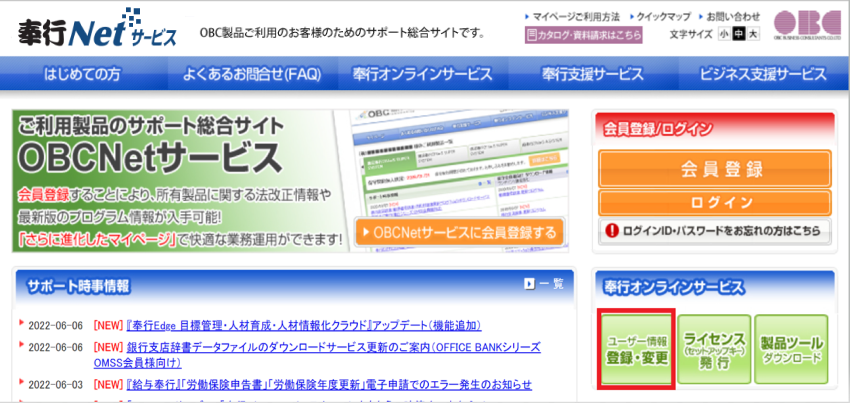Click OBCNetサービスに会員登録する banner button
Image resolution: width=850 pixels, height=403 pixels.
tap(459, 233)
